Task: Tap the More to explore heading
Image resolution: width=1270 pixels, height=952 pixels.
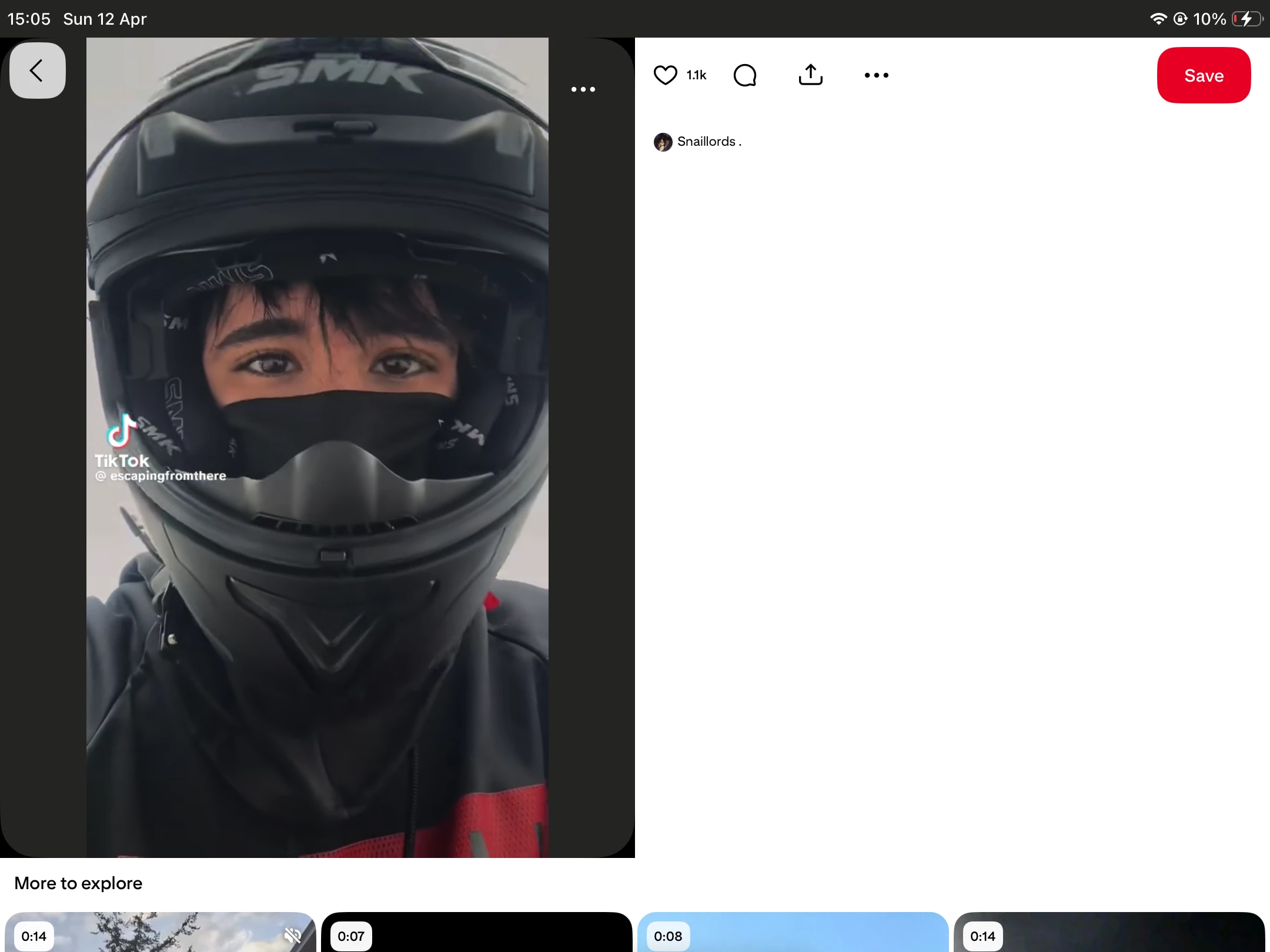Action: coord(78,883)
